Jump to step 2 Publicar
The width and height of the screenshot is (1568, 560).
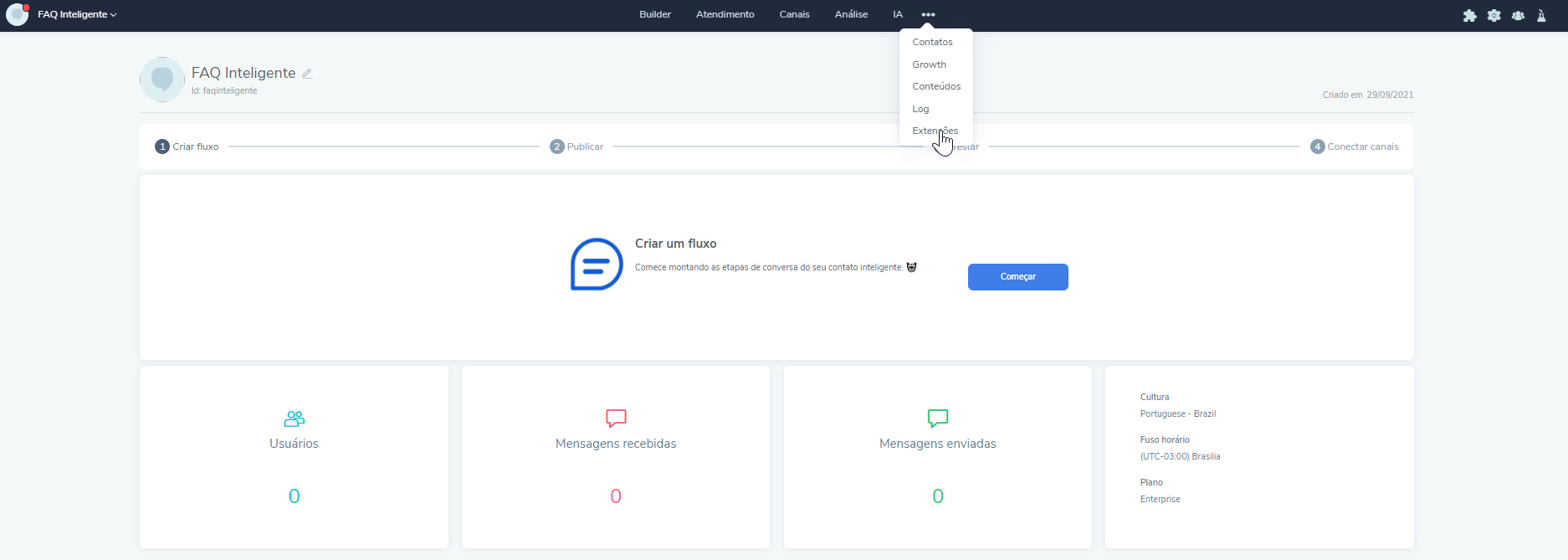[576, 146]
